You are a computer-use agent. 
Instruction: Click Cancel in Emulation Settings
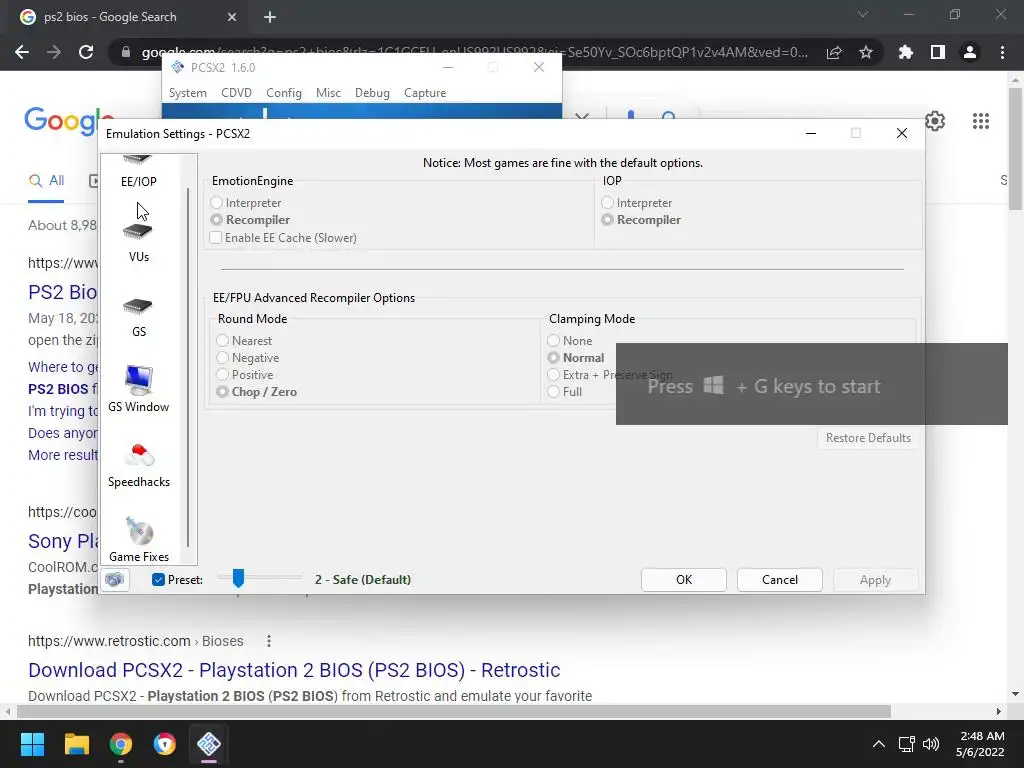coord(780,580)
